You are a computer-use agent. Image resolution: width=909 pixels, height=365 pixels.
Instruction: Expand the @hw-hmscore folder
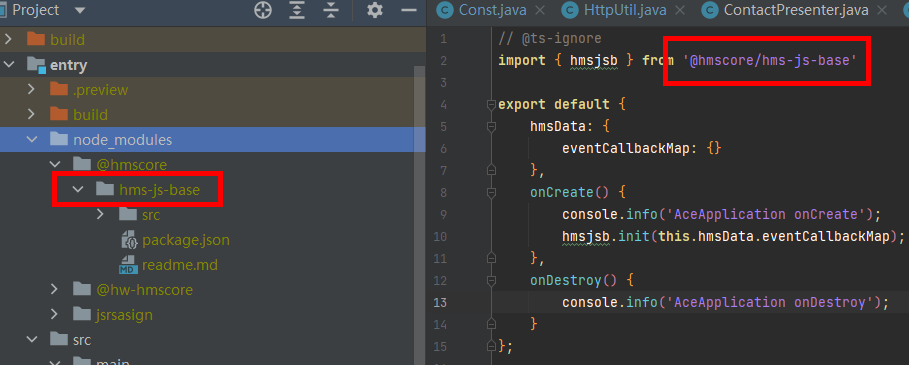point(54,289)
